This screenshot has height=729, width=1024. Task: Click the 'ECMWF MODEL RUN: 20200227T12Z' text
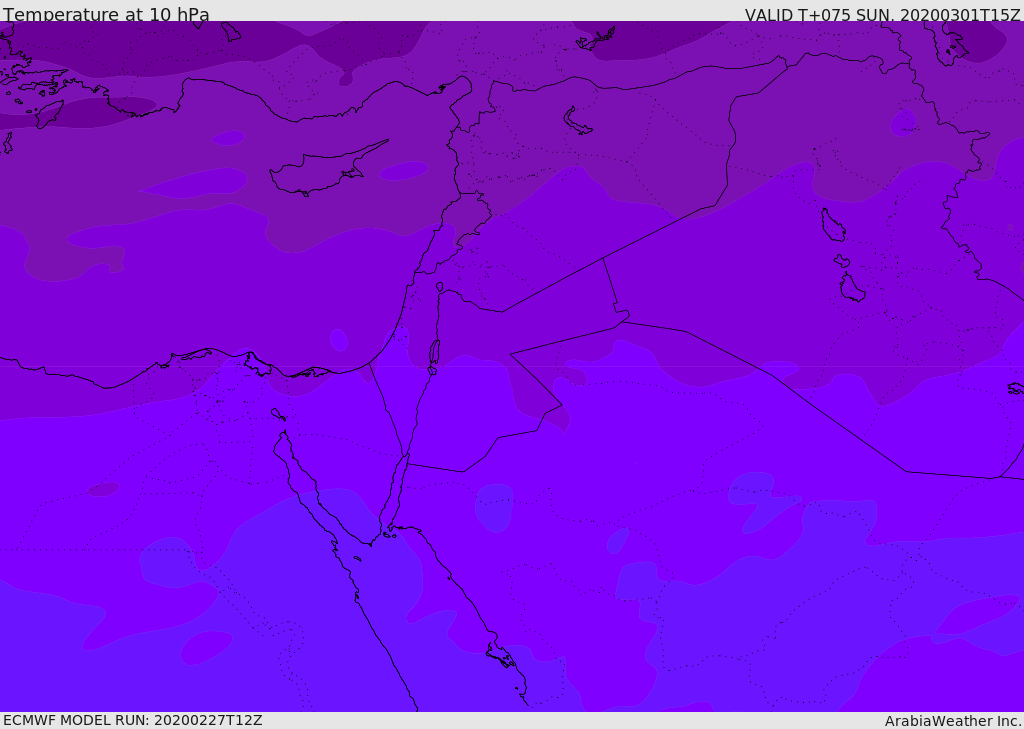click(133, 721)
